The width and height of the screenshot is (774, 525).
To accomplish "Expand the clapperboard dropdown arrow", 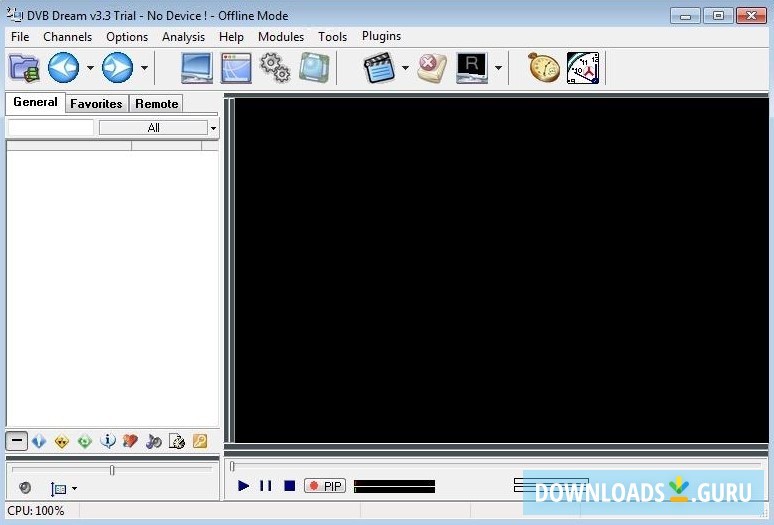I will (x=405, y=68).
